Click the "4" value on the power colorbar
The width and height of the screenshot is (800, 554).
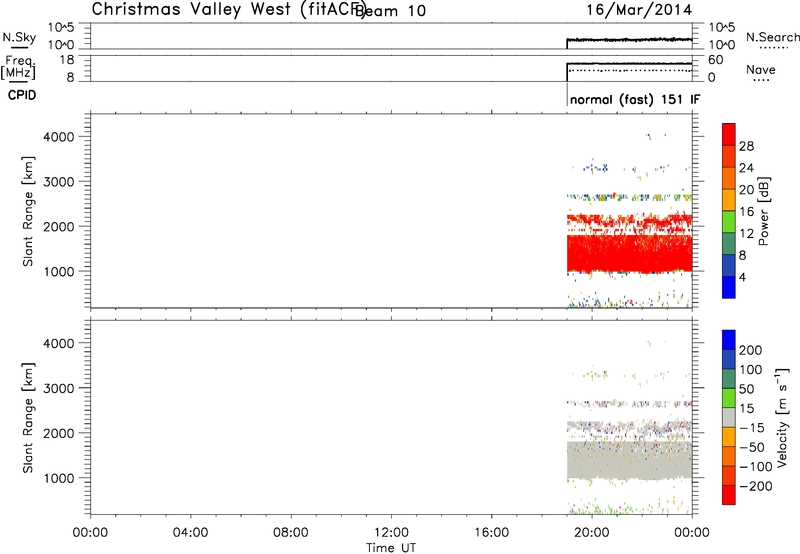click(742, 278)
